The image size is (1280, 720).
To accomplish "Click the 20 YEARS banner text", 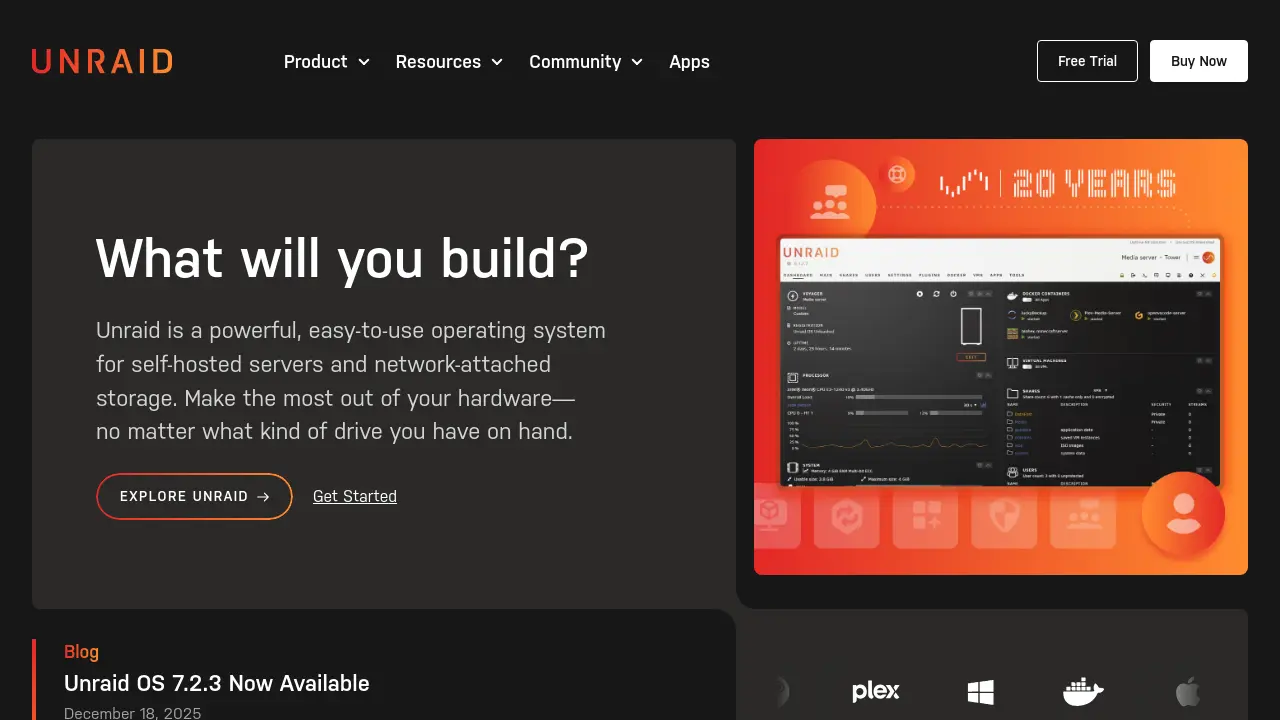I will click(1094, 184).
